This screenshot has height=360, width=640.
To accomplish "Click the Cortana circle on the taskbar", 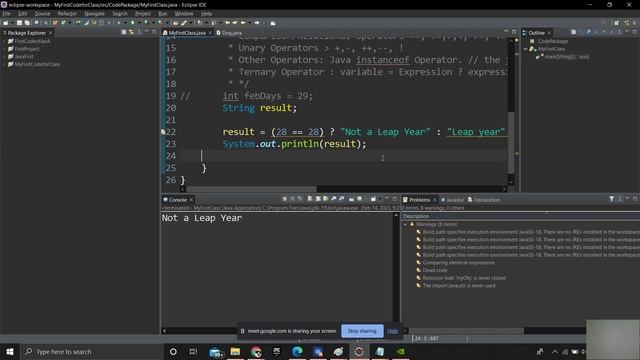I will point(173,351).
